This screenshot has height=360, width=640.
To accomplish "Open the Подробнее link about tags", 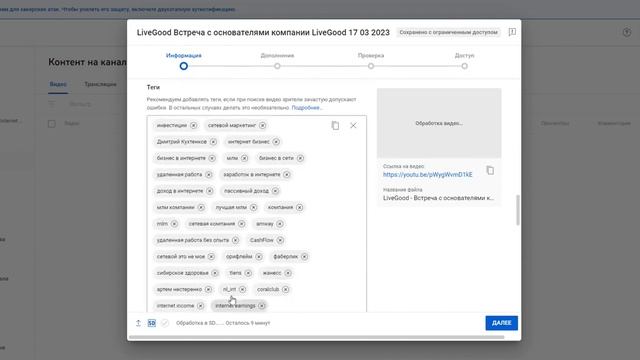I will tap(306, 108).
